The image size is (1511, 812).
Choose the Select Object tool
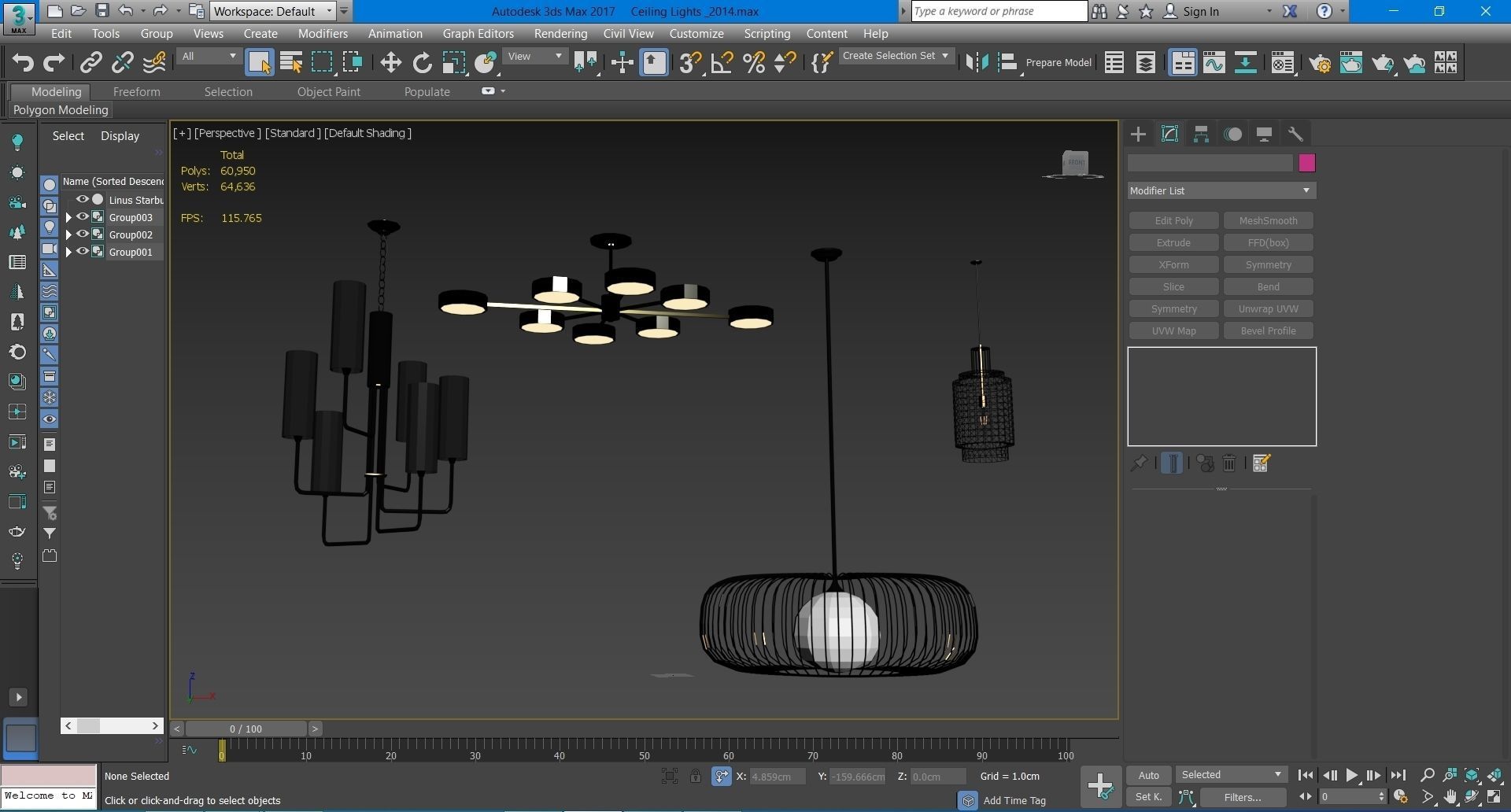tap(260, 63)
